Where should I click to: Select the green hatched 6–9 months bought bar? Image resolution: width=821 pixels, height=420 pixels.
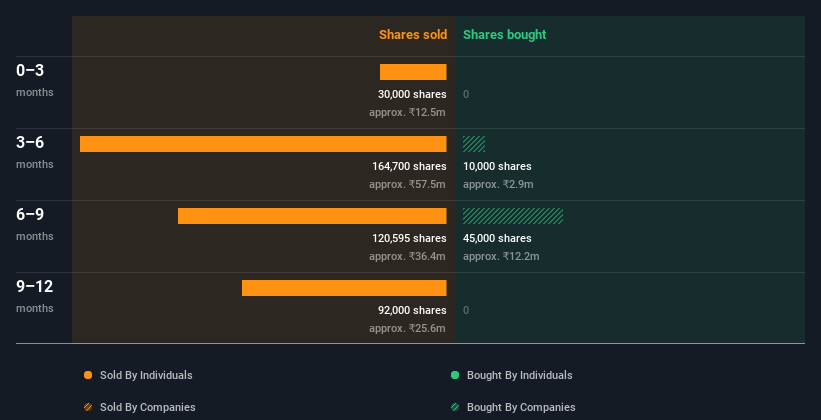513,216
